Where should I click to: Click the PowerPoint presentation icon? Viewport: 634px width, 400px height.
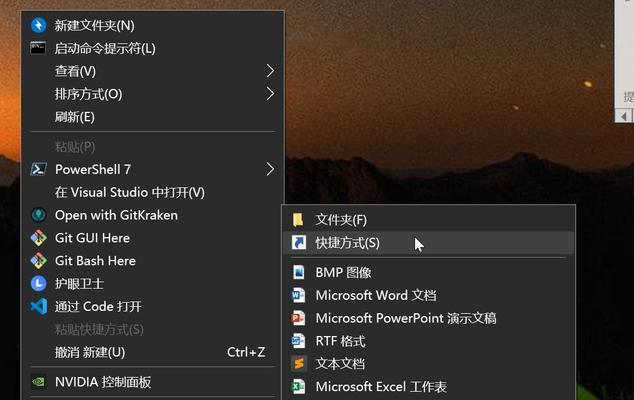click(298, 318)
